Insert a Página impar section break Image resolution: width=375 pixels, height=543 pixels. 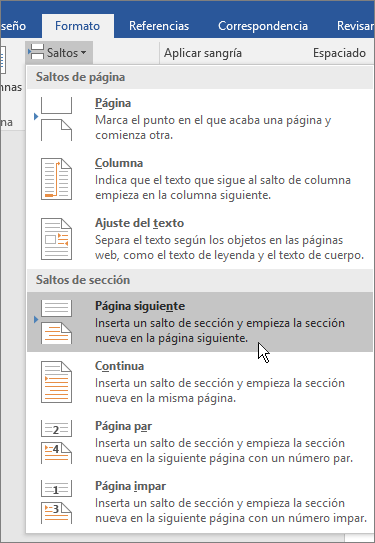pyautogui.click(x=200, y=502)
